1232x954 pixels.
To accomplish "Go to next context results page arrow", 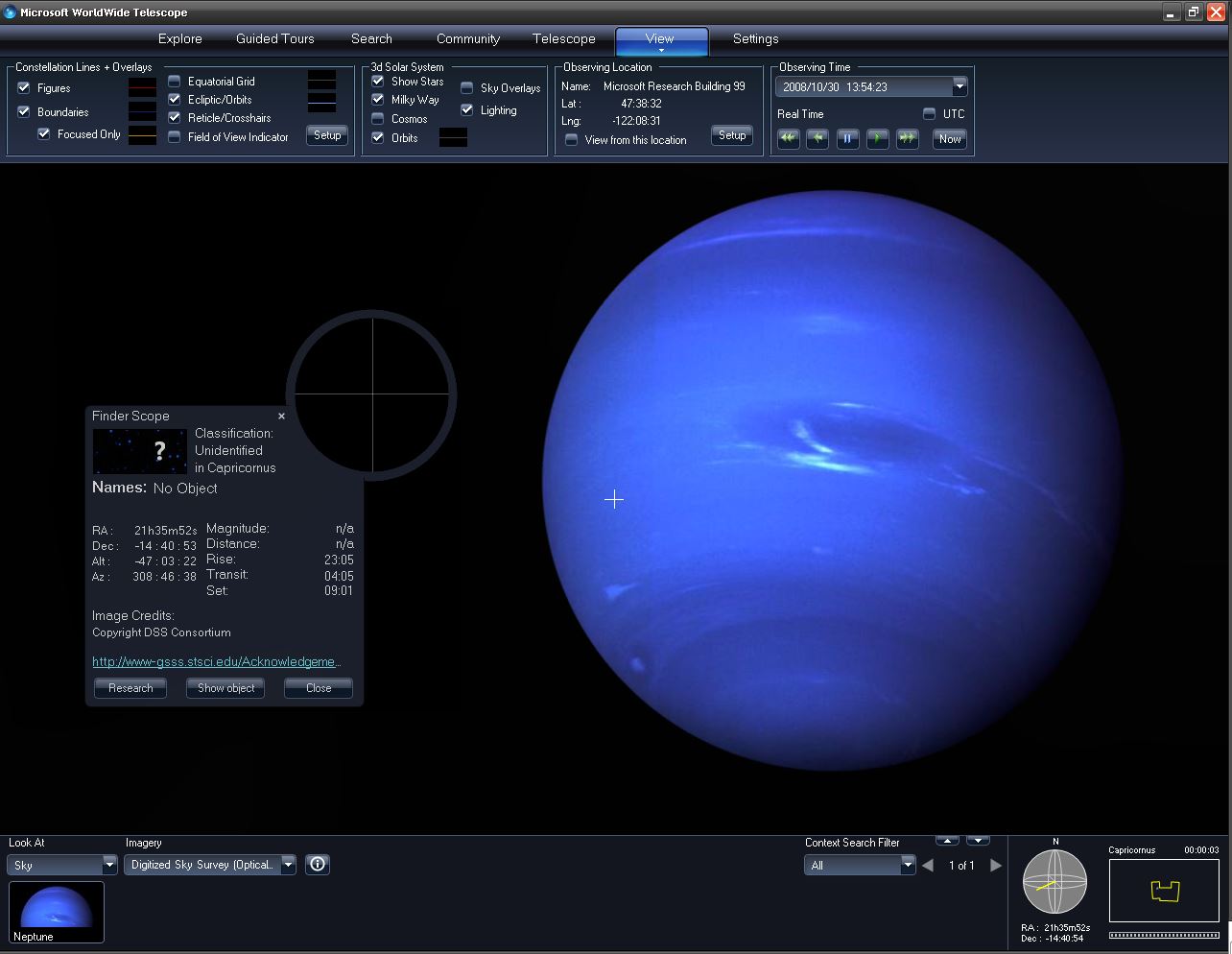I will (x=996, y=865).
